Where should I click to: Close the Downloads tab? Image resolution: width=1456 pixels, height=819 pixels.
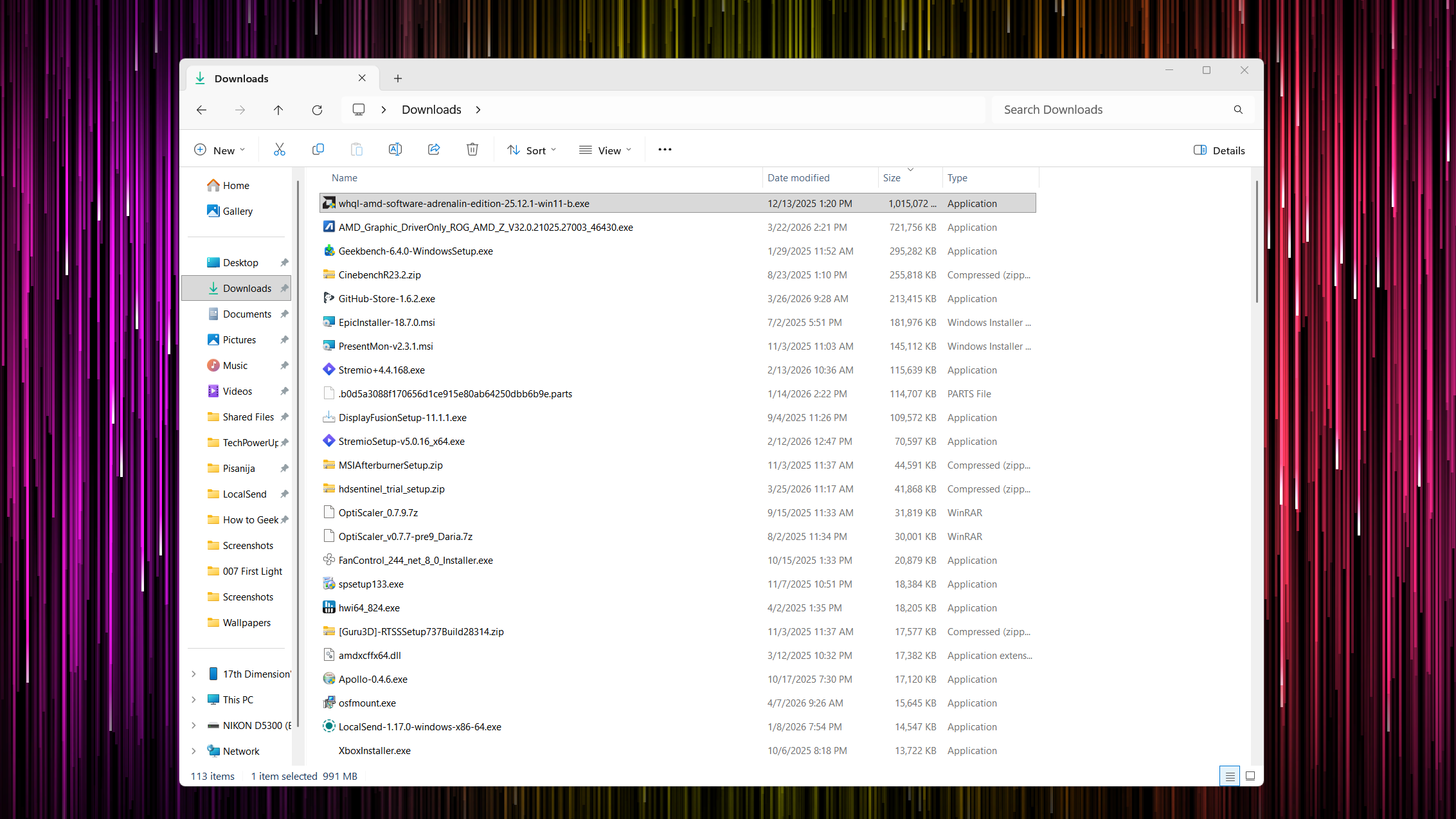tap(362, 78)
